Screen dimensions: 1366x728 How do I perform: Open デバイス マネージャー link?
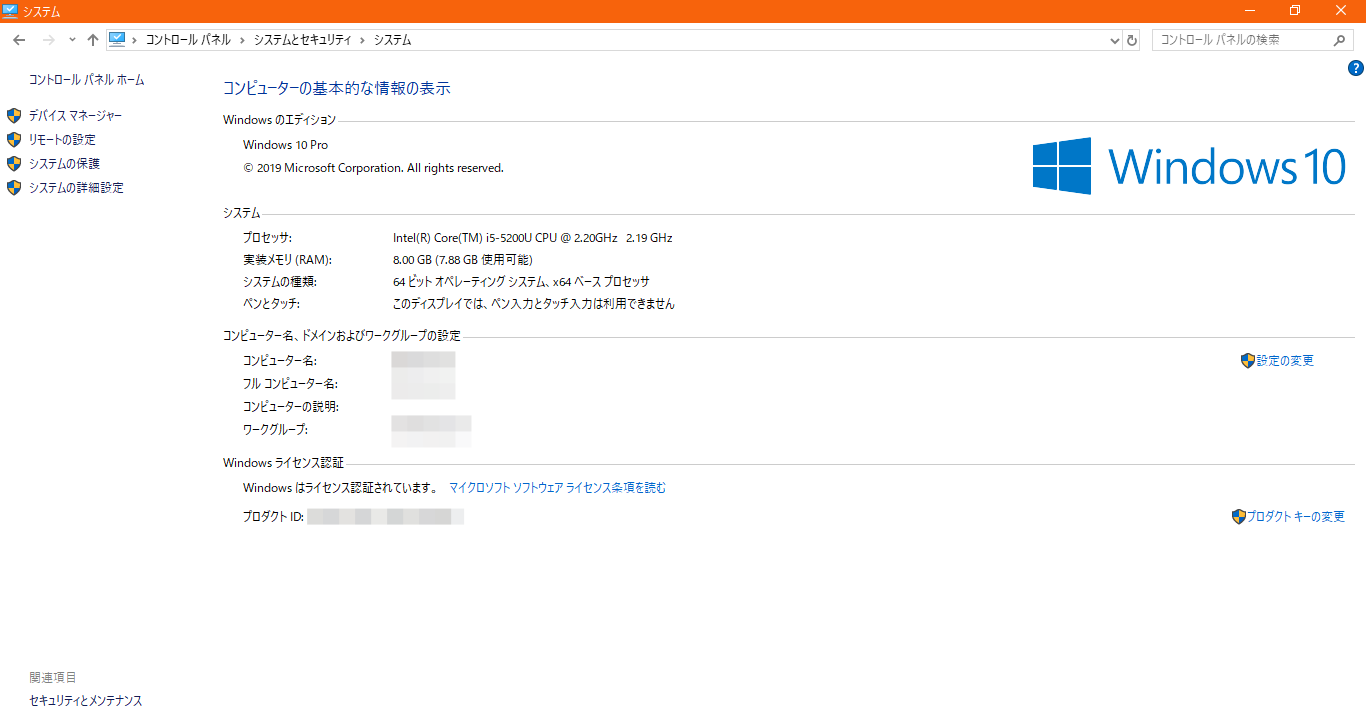(x=75, y=116)
